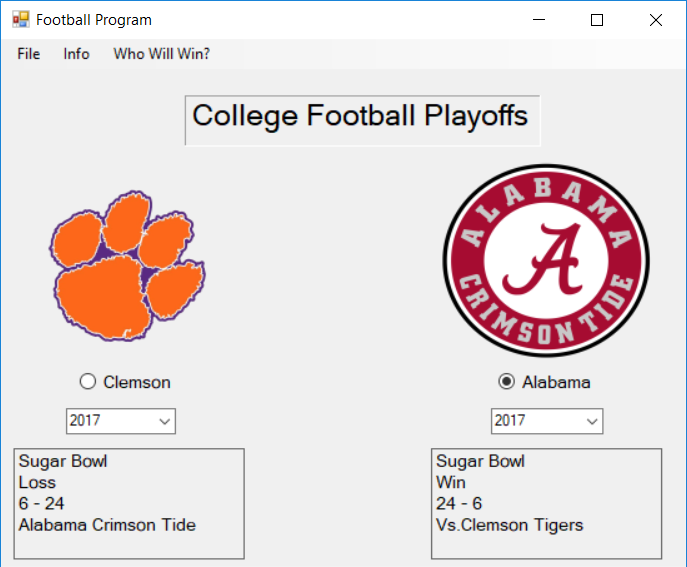Minimize the Football Program window

click(539, 20)
